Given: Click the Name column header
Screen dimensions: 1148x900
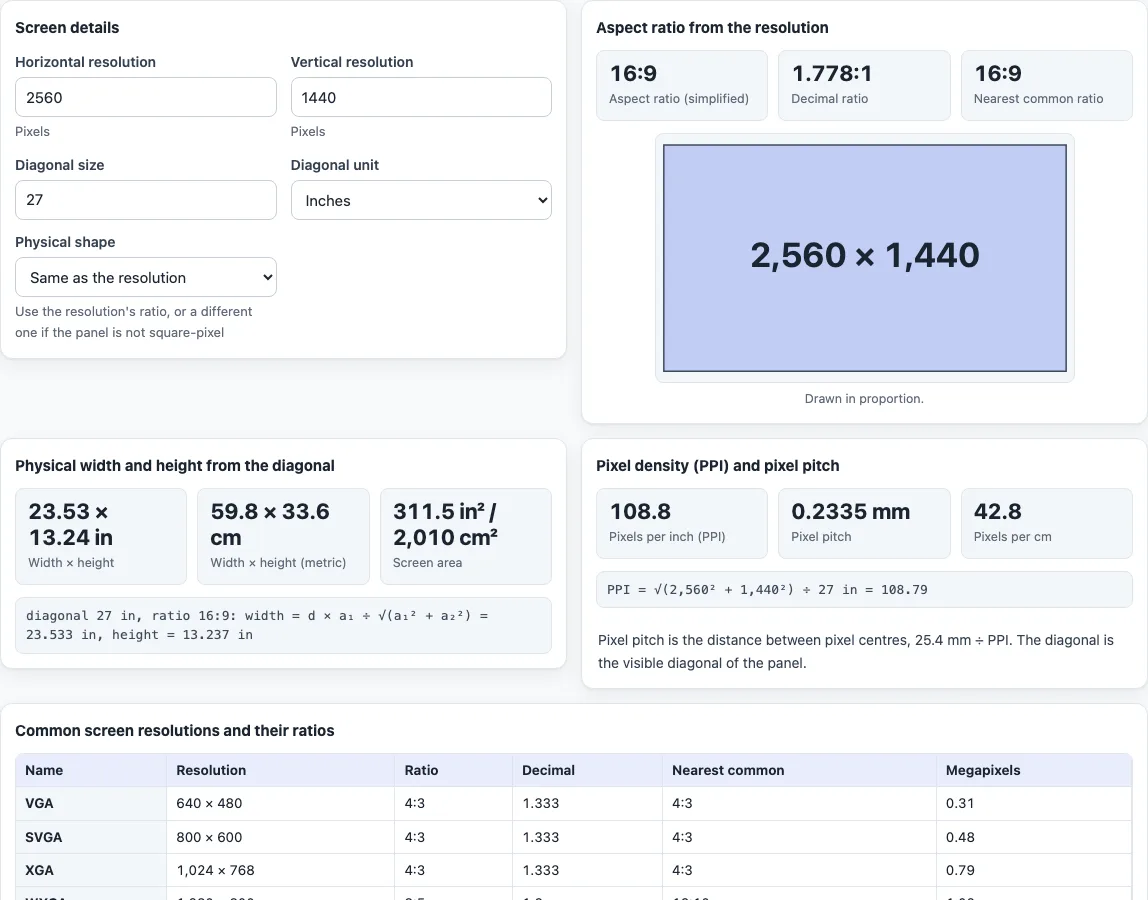Looking at the screenshot, I should click(x=91, y=770).
